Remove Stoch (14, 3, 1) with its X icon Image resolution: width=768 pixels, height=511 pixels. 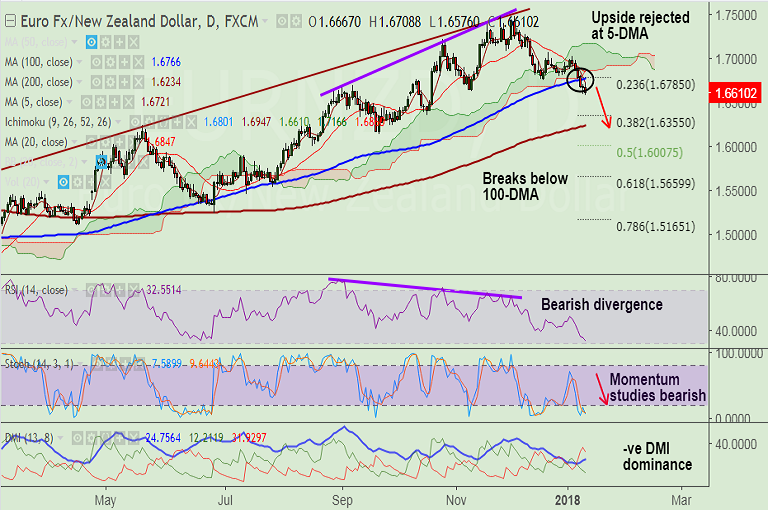point(138,364)
